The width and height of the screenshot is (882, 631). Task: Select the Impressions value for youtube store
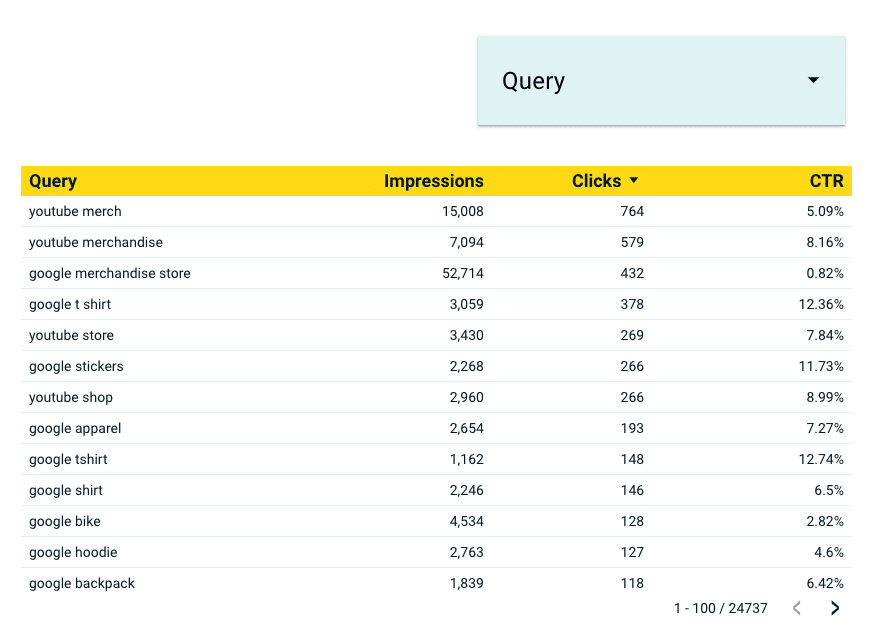click(x=466, y=335)
